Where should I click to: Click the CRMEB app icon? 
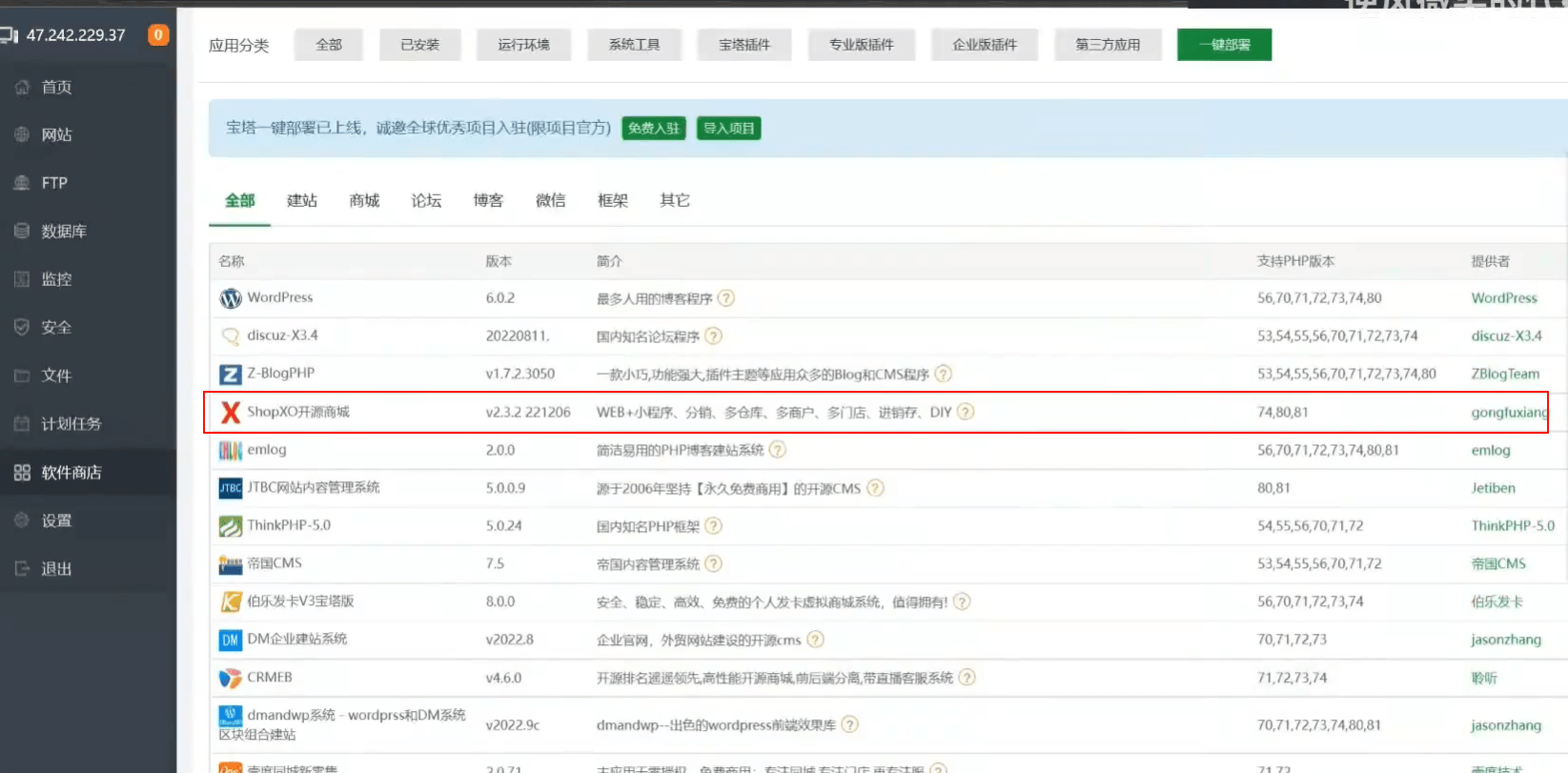point(231,678)
